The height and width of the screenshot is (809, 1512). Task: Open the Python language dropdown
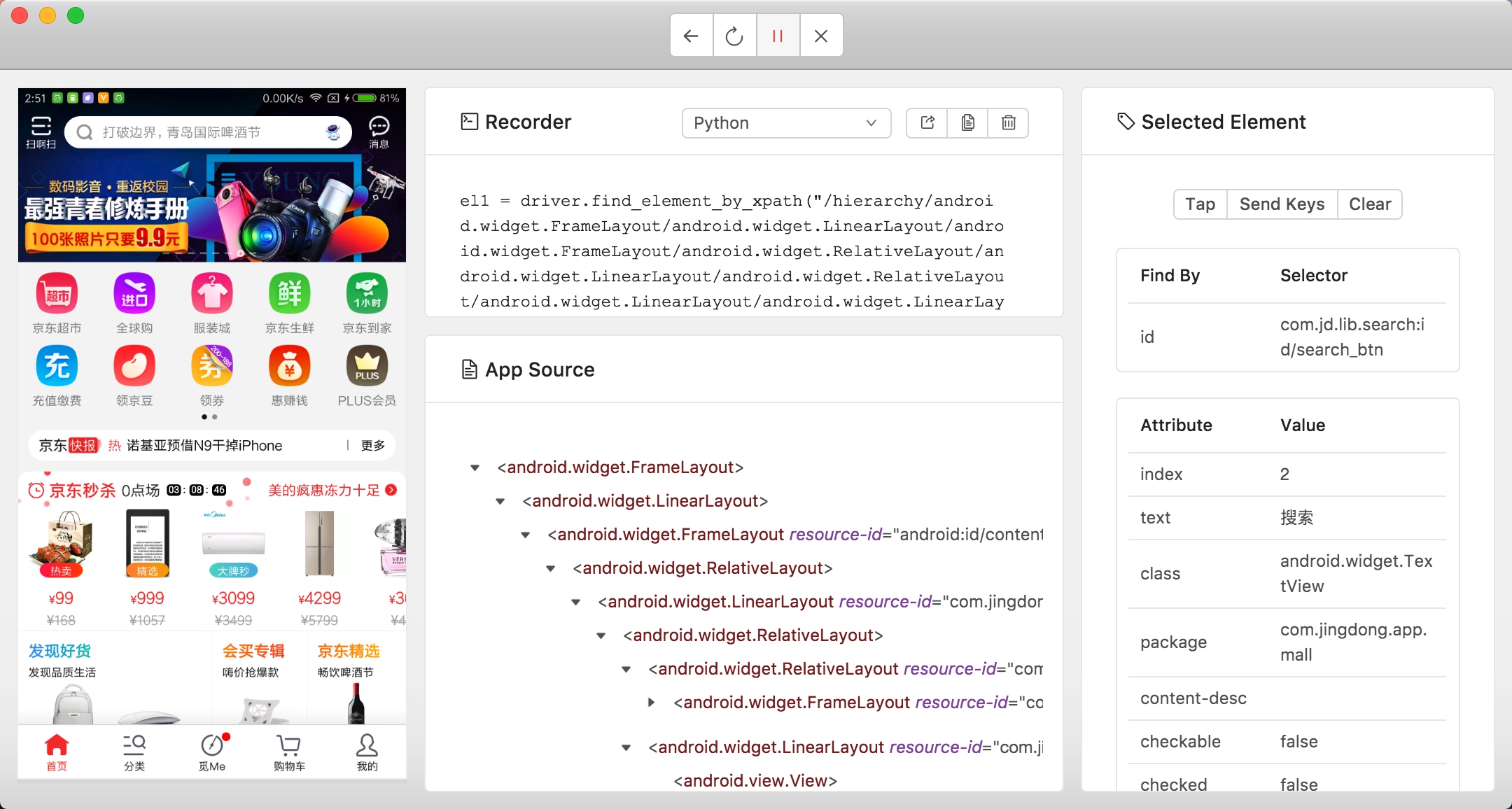[786, 123]
